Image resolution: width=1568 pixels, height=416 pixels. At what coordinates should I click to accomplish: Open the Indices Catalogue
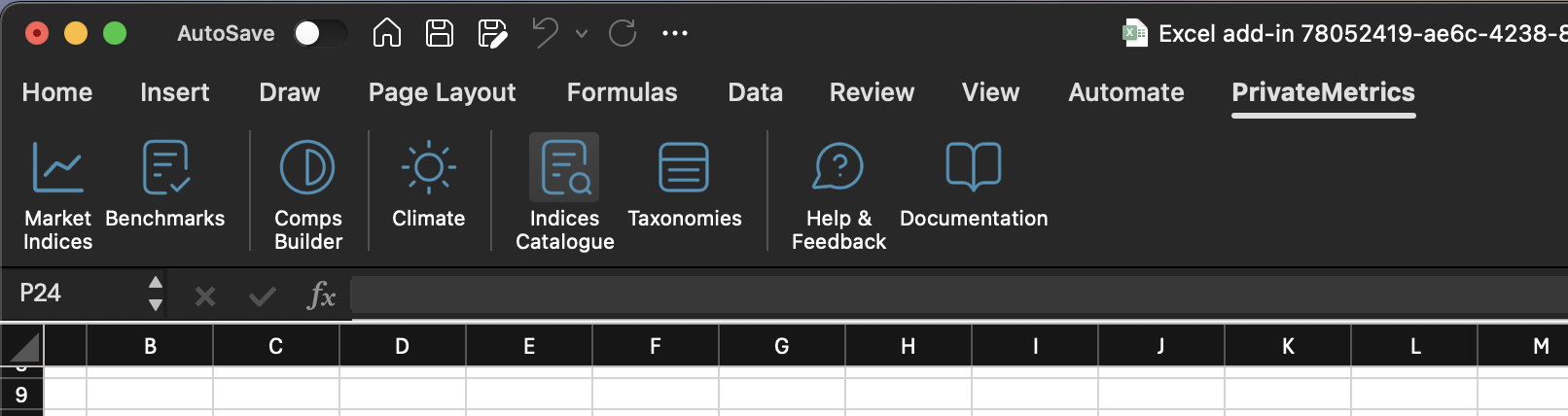click(x=564, y=192)
